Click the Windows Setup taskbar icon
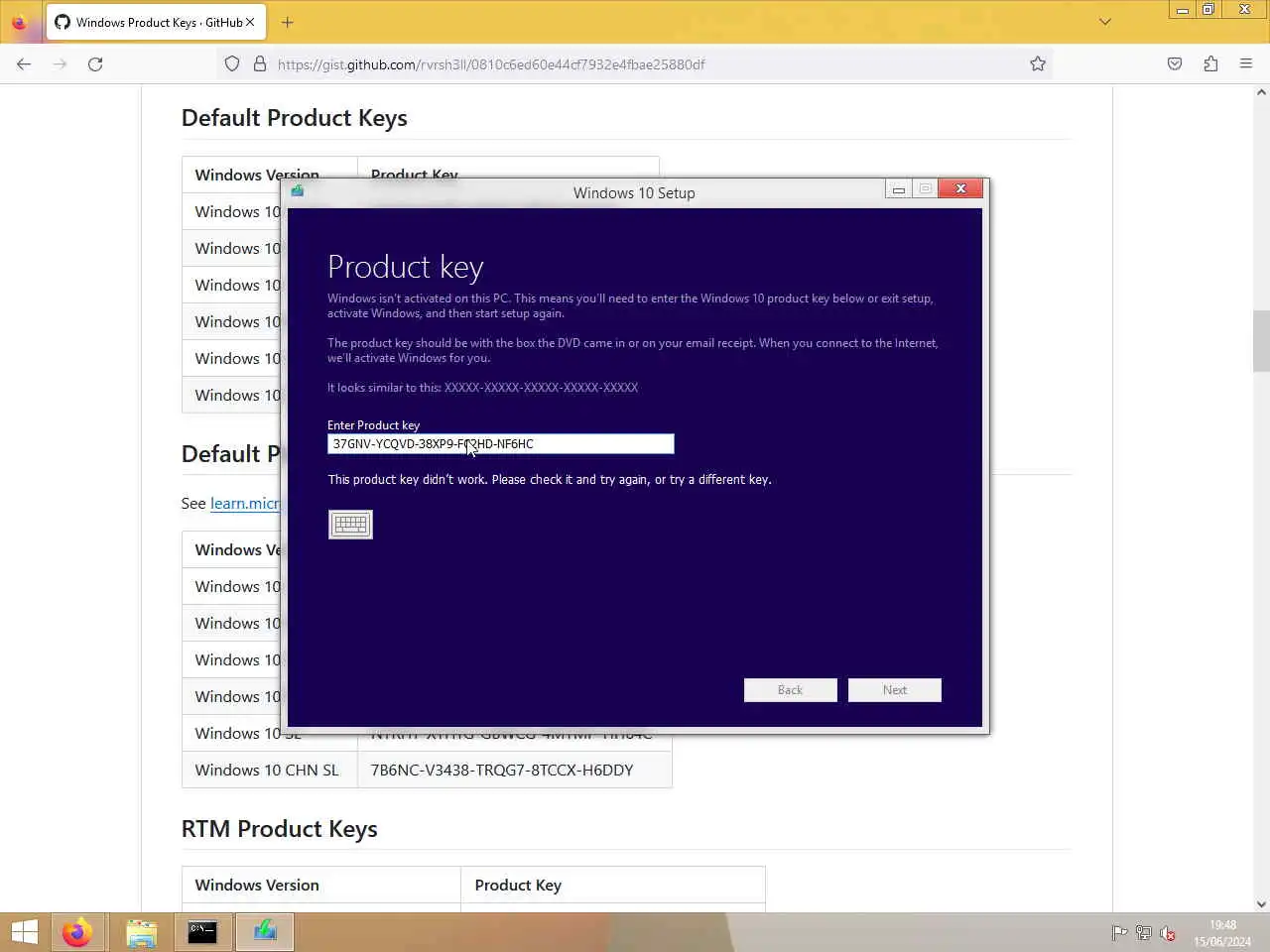This screenshot has height=952, width=1270. (x=265, y=932)
